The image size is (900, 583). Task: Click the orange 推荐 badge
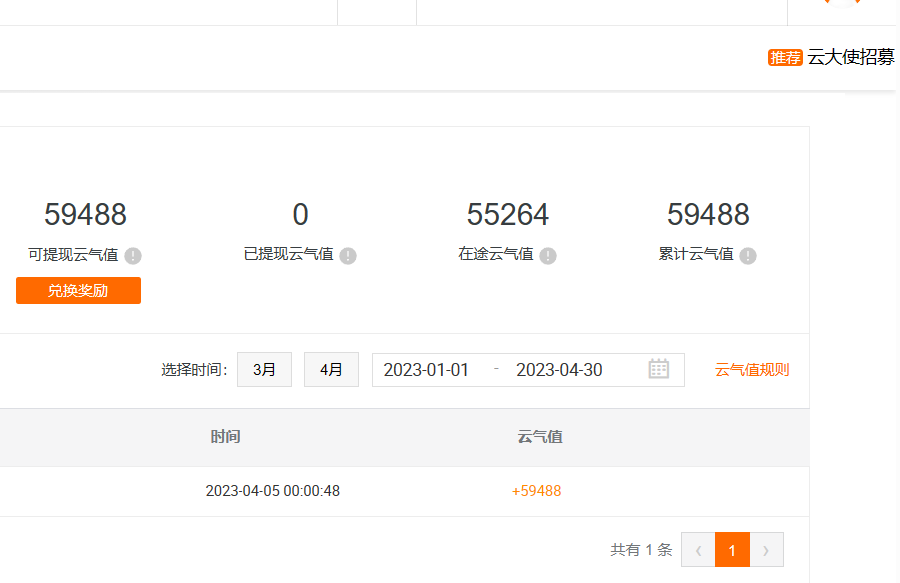point(785,57)
